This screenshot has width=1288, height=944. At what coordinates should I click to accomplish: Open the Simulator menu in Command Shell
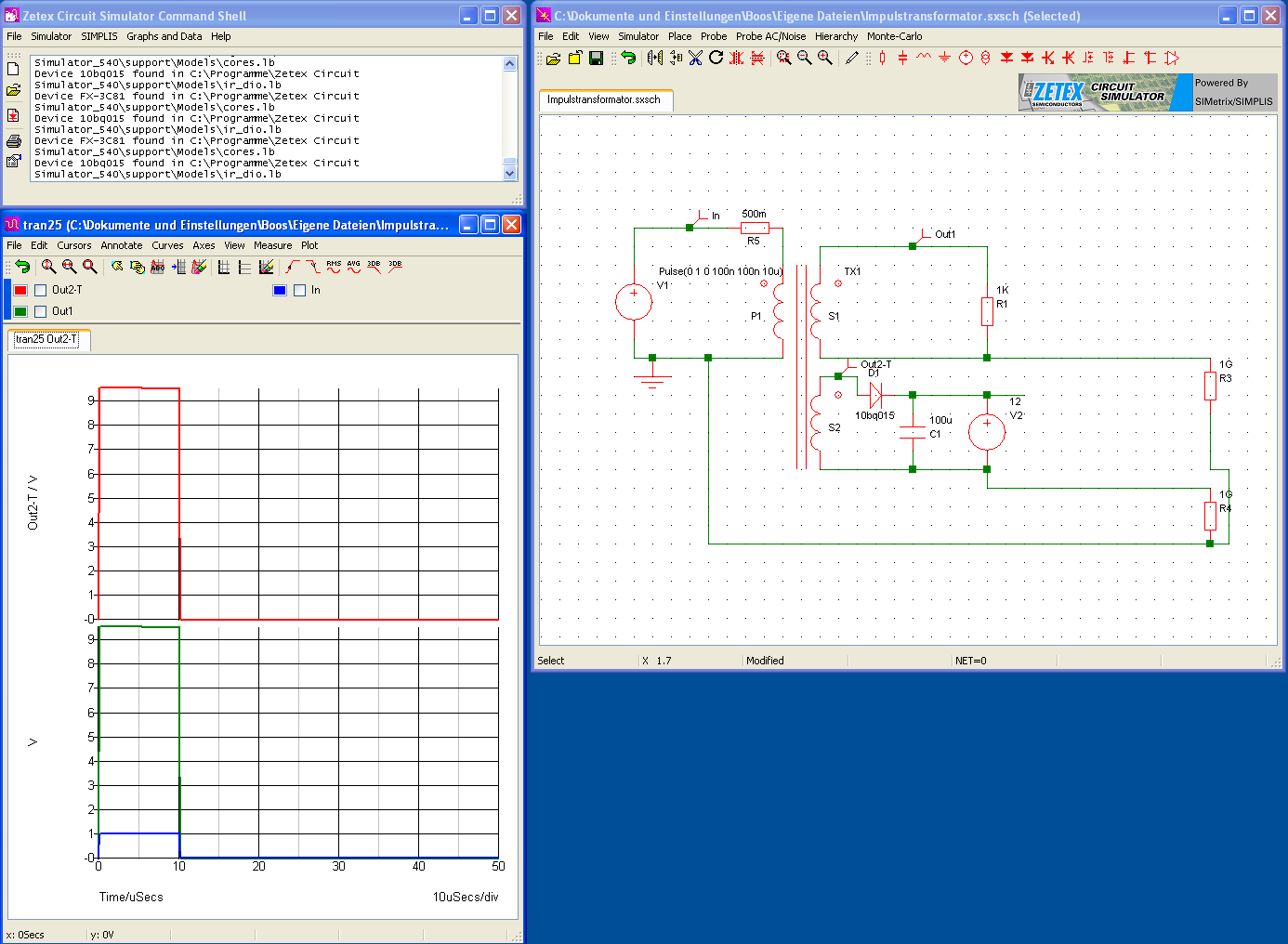pyautogui.click(x=51, y=36)
